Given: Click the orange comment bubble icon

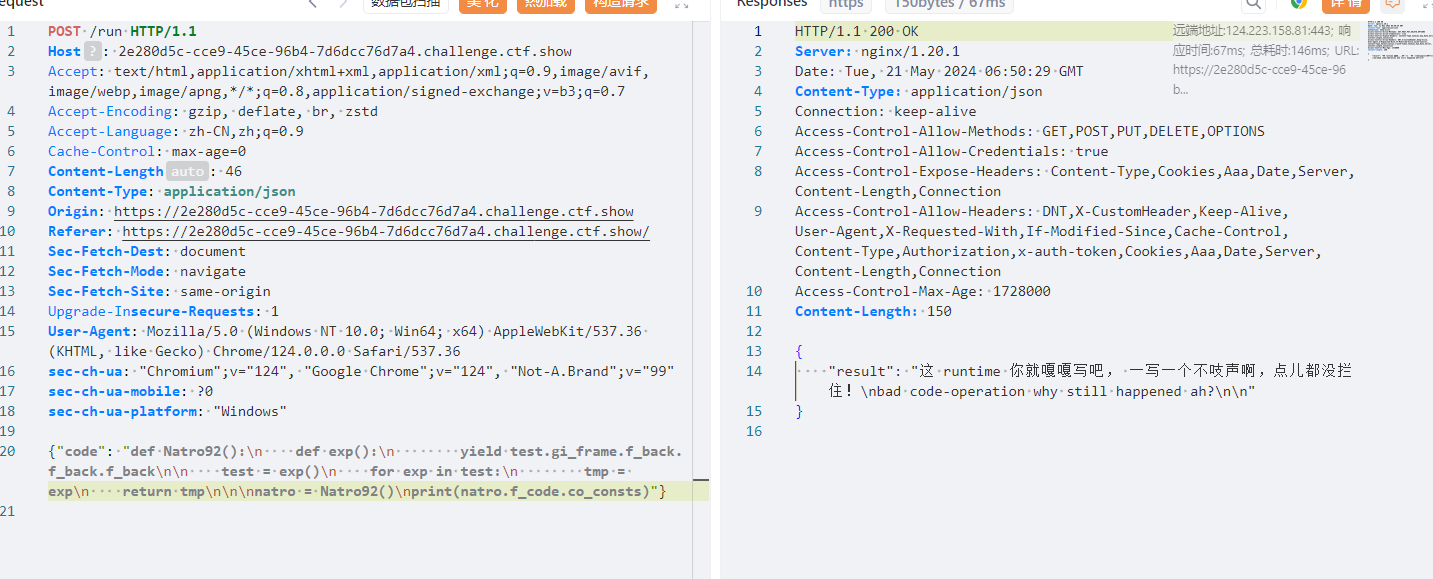Looking at the screenshot, I should point(1392,3).
